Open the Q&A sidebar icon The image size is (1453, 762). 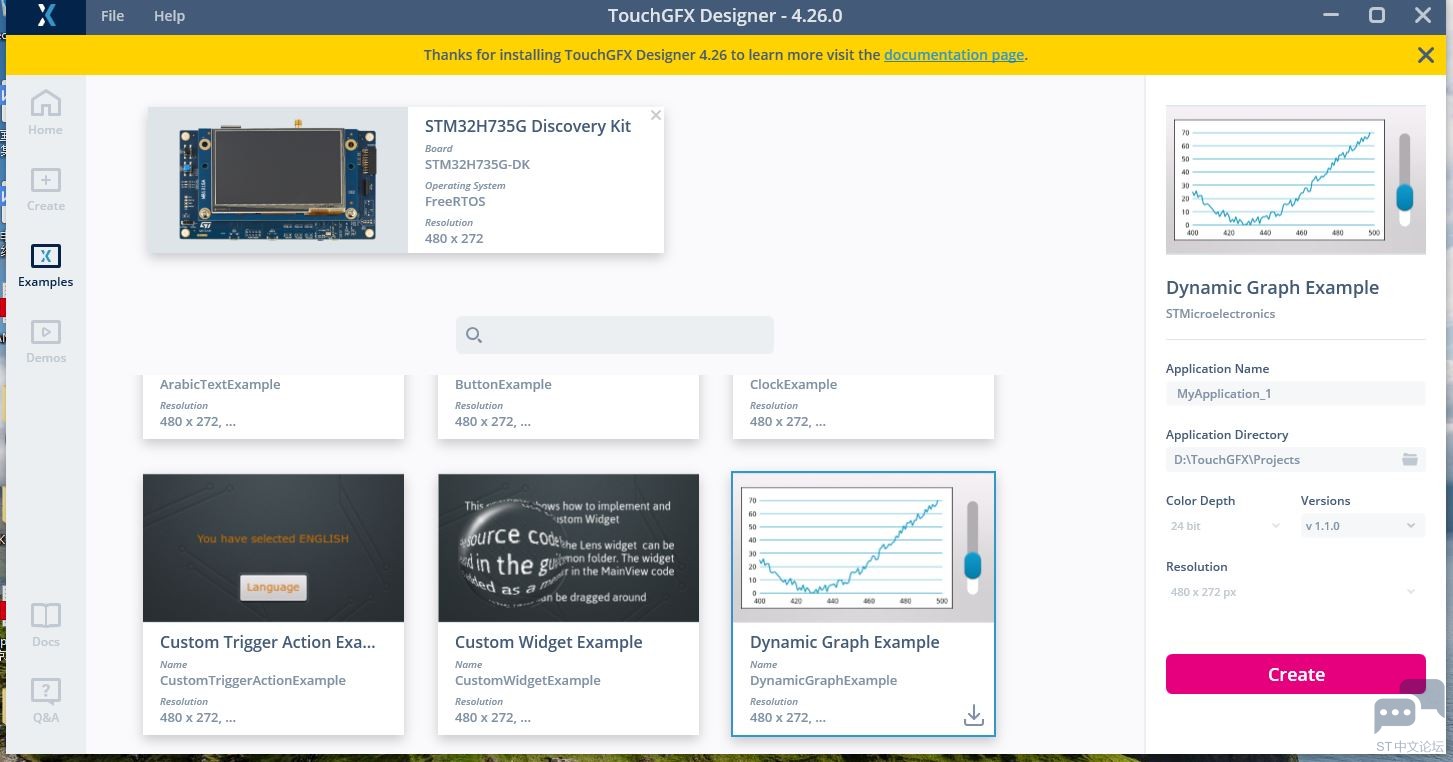[45, 700]
